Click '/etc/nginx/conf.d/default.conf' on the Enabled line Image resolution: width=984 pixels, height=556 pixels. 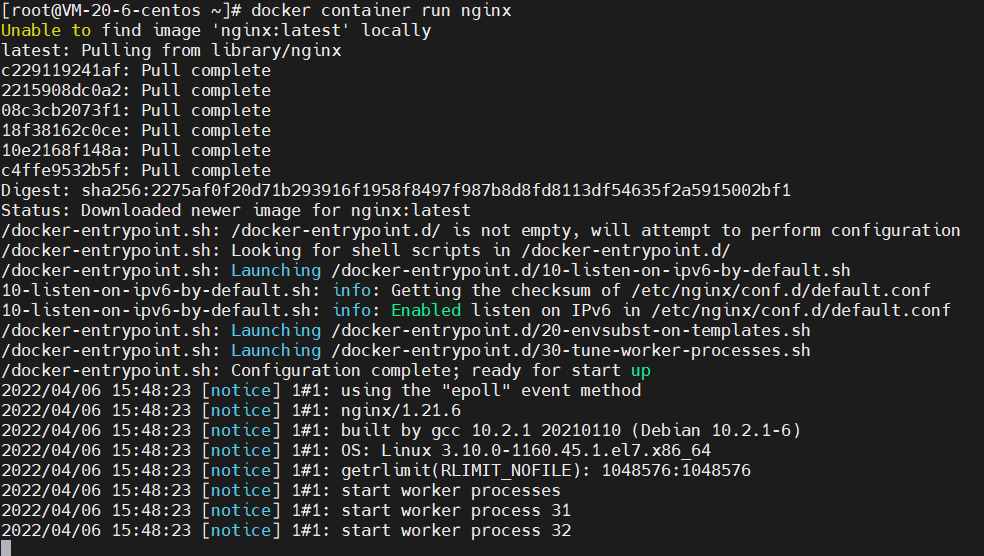tap(801, 311)
